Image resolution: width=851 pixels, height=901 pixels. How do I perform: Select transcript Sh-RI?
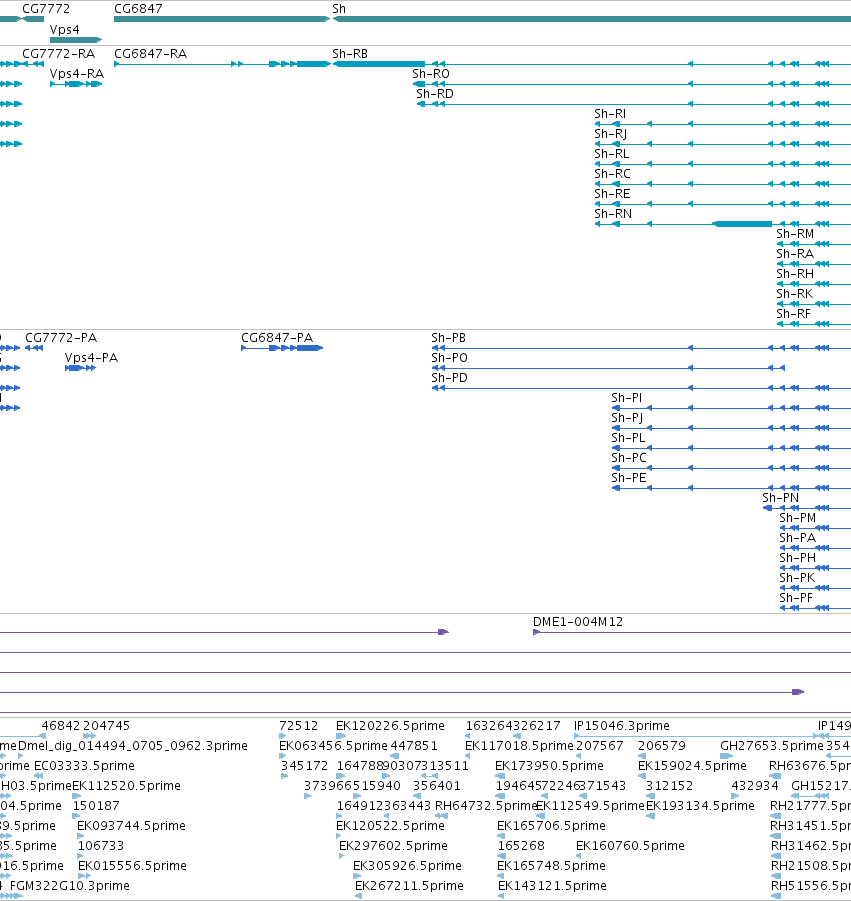click(x=610, y=114)
